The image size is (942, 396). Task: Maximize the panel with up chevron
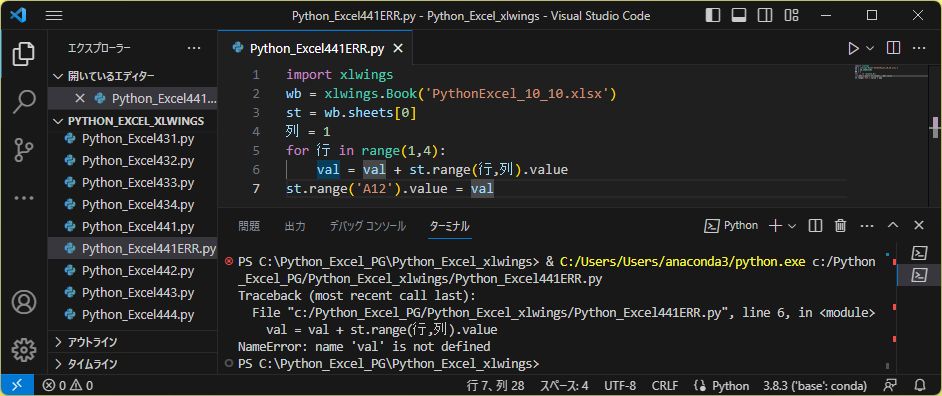pos(893,226)
